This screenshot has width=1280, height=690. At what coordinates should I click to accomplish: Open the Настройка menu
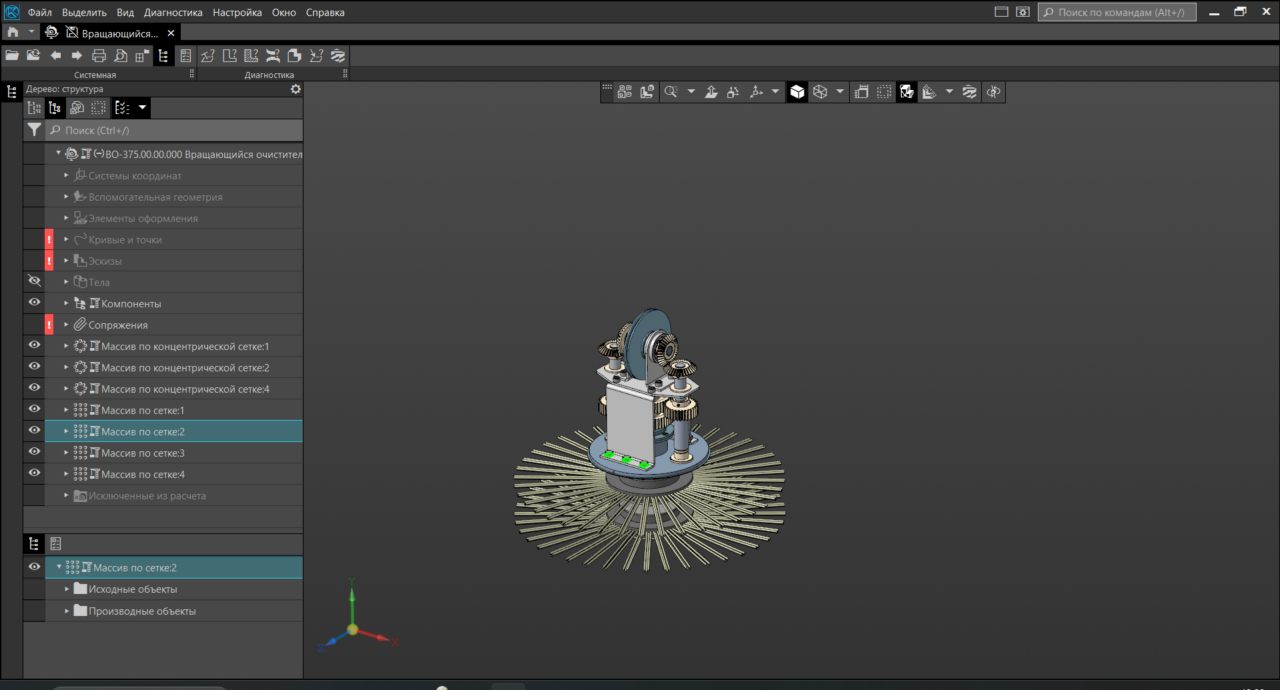[239, 12]
